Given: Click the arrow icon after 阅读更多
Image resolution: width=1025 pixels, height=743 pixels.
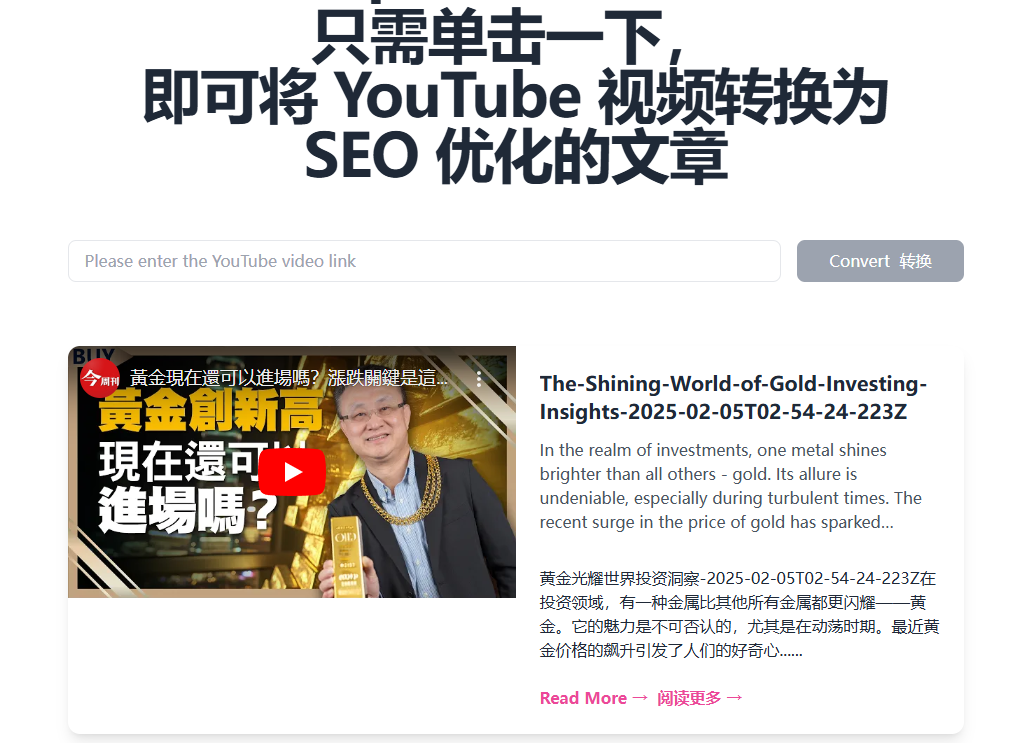Looking at the screenshot, I should point(735,698).
